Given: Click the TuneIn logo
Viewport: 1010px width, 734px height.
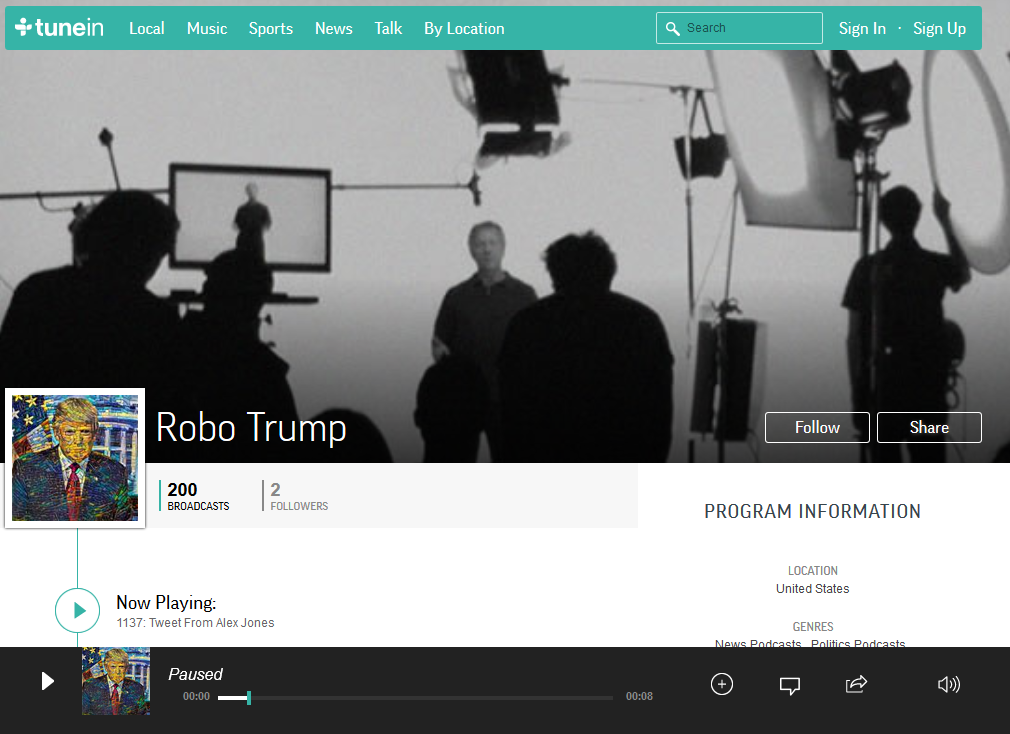Looking at the screenshot, I should pyautogui.click(x=59, y=28).
